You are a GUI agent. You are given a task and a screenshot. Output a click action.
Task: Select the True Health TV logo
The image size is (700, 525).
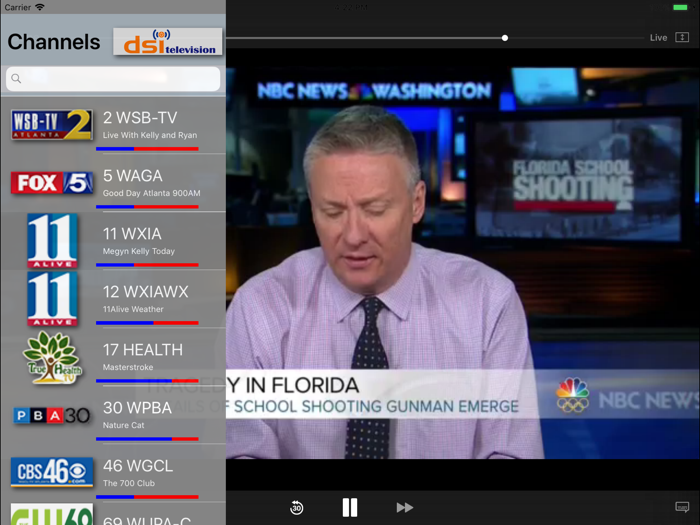(53, 358)
